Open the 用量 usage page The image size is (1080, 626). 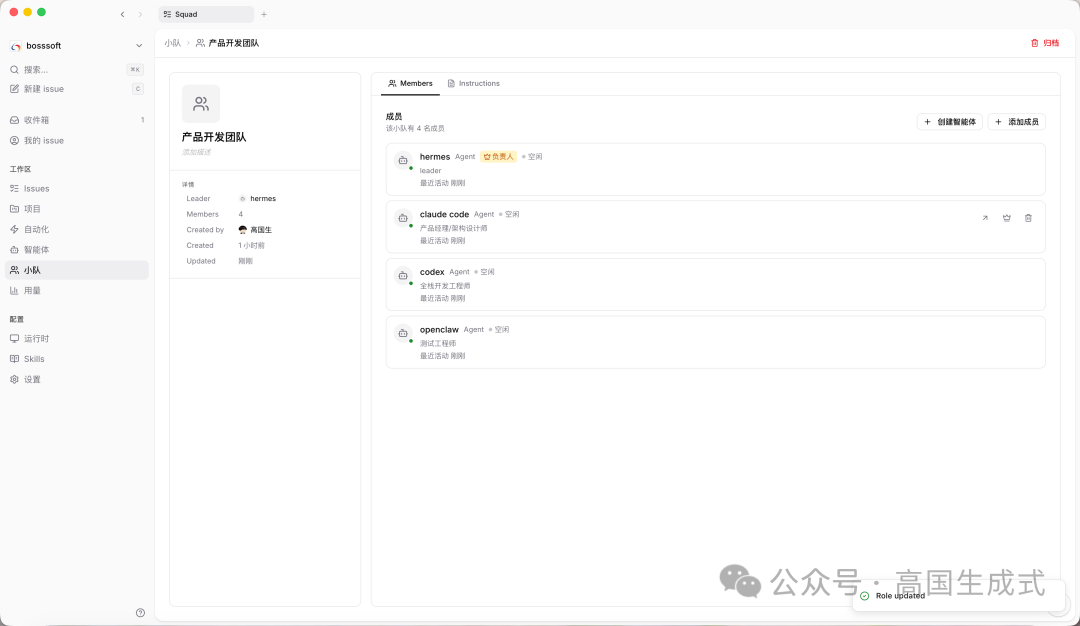click(76, 291)
